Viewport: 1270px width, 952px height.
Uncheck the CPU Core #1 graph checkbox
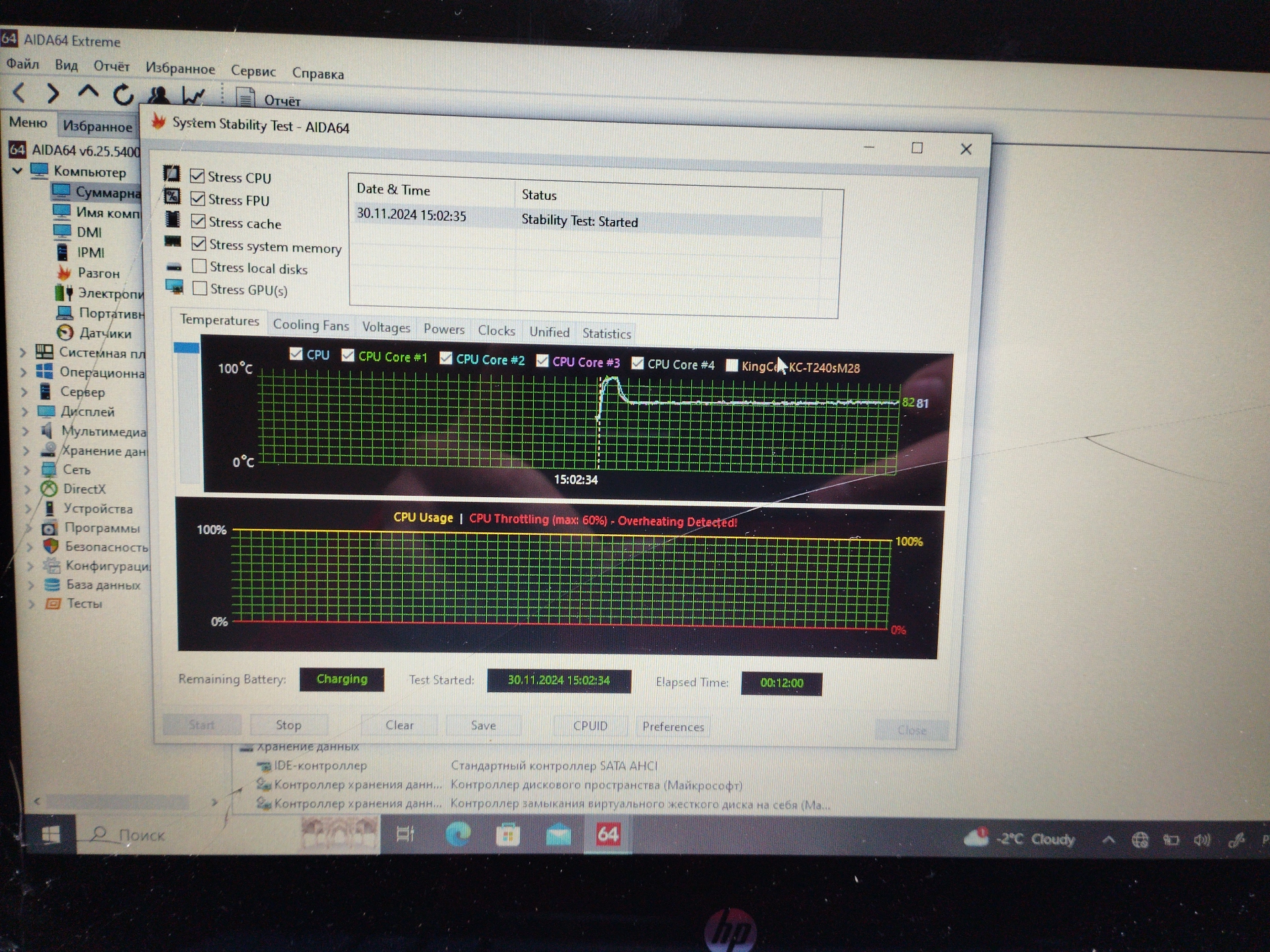[x=348, y=356]
